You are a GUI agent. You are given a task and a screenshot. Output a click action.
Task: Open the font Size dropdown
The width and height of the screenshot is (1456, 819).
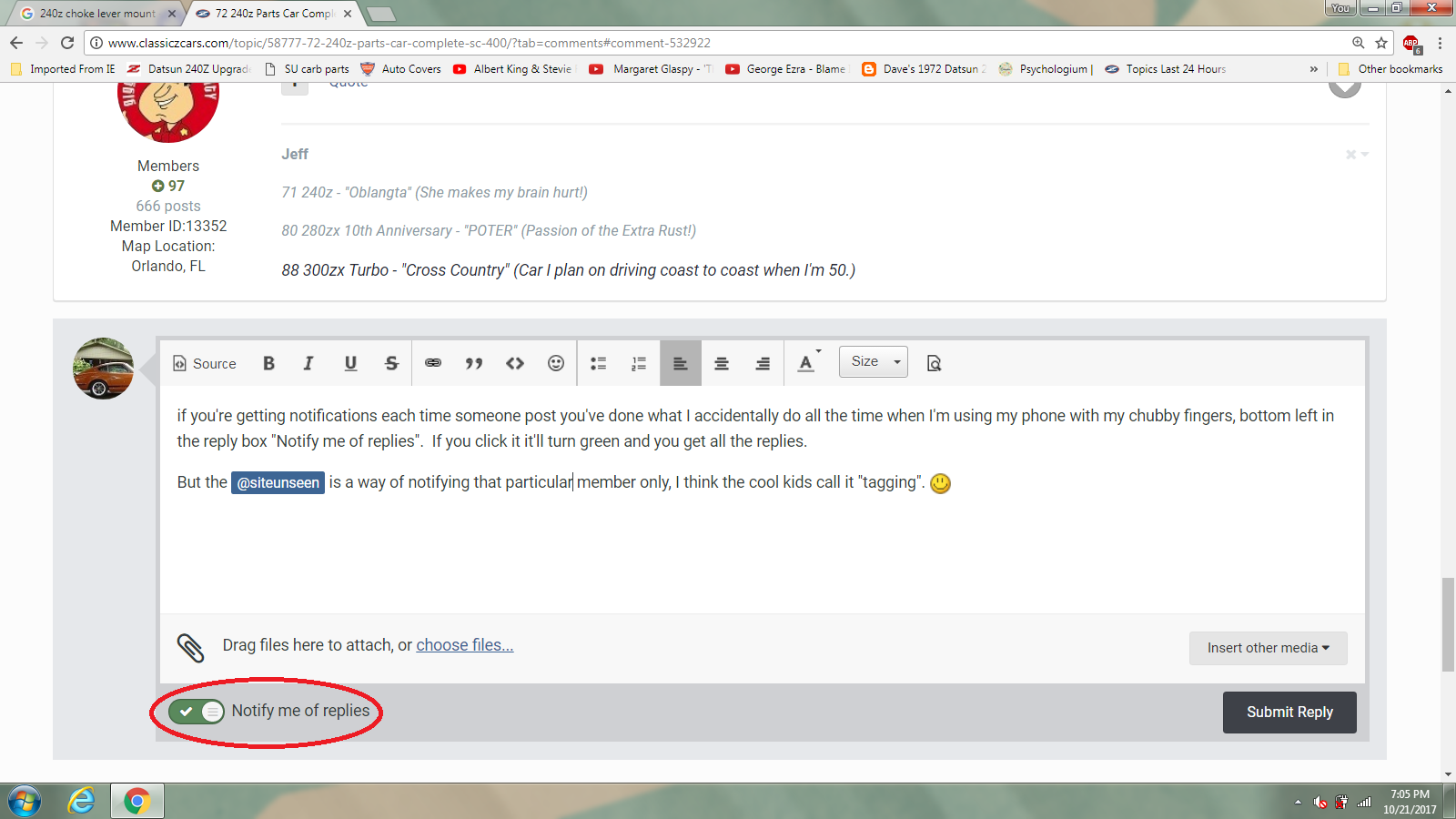874,362
